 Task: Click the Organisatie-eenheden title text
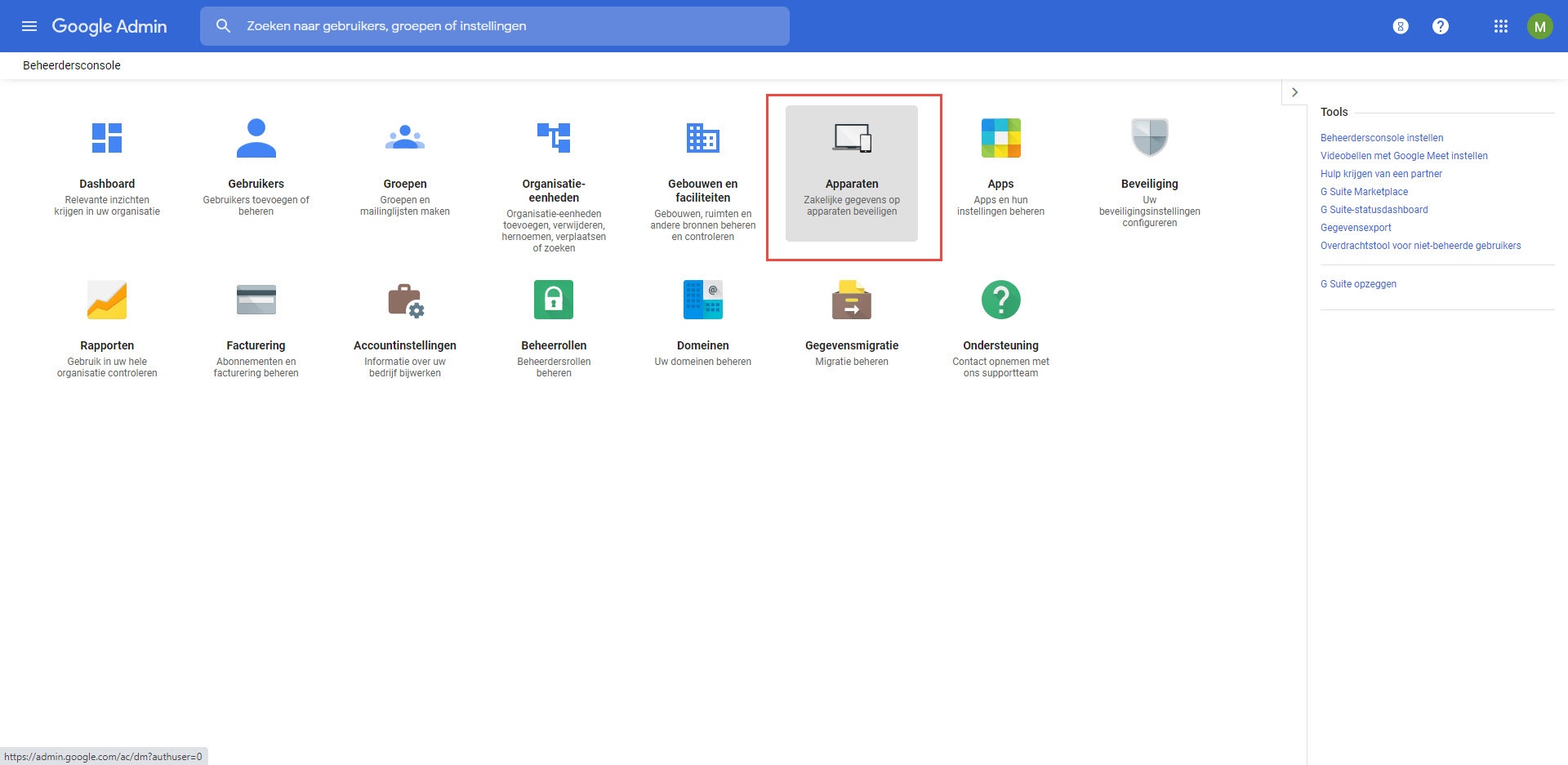(x=554, y=190)
